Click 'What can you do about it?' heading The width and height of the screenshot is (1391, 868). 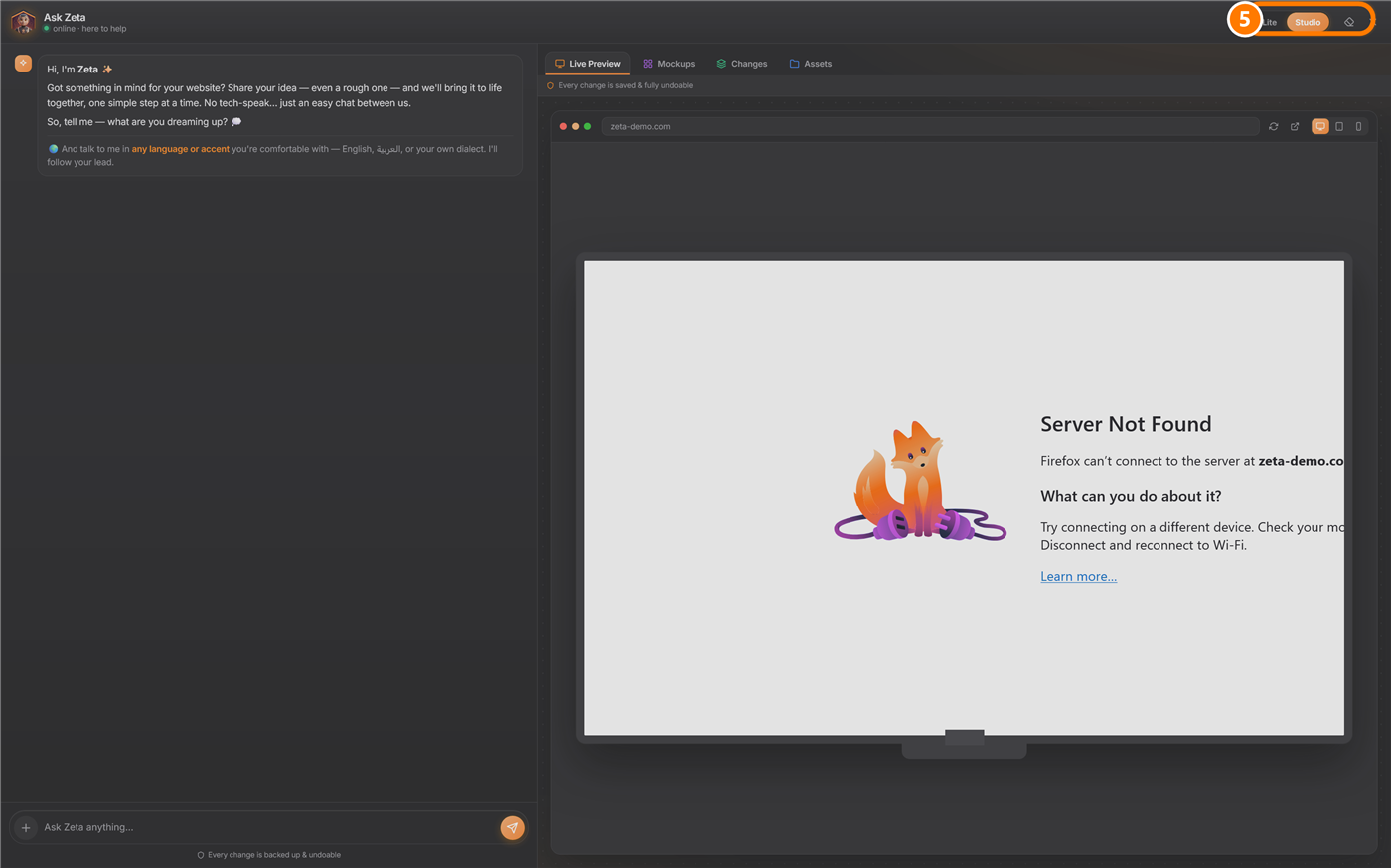[x=1131, y=496]
